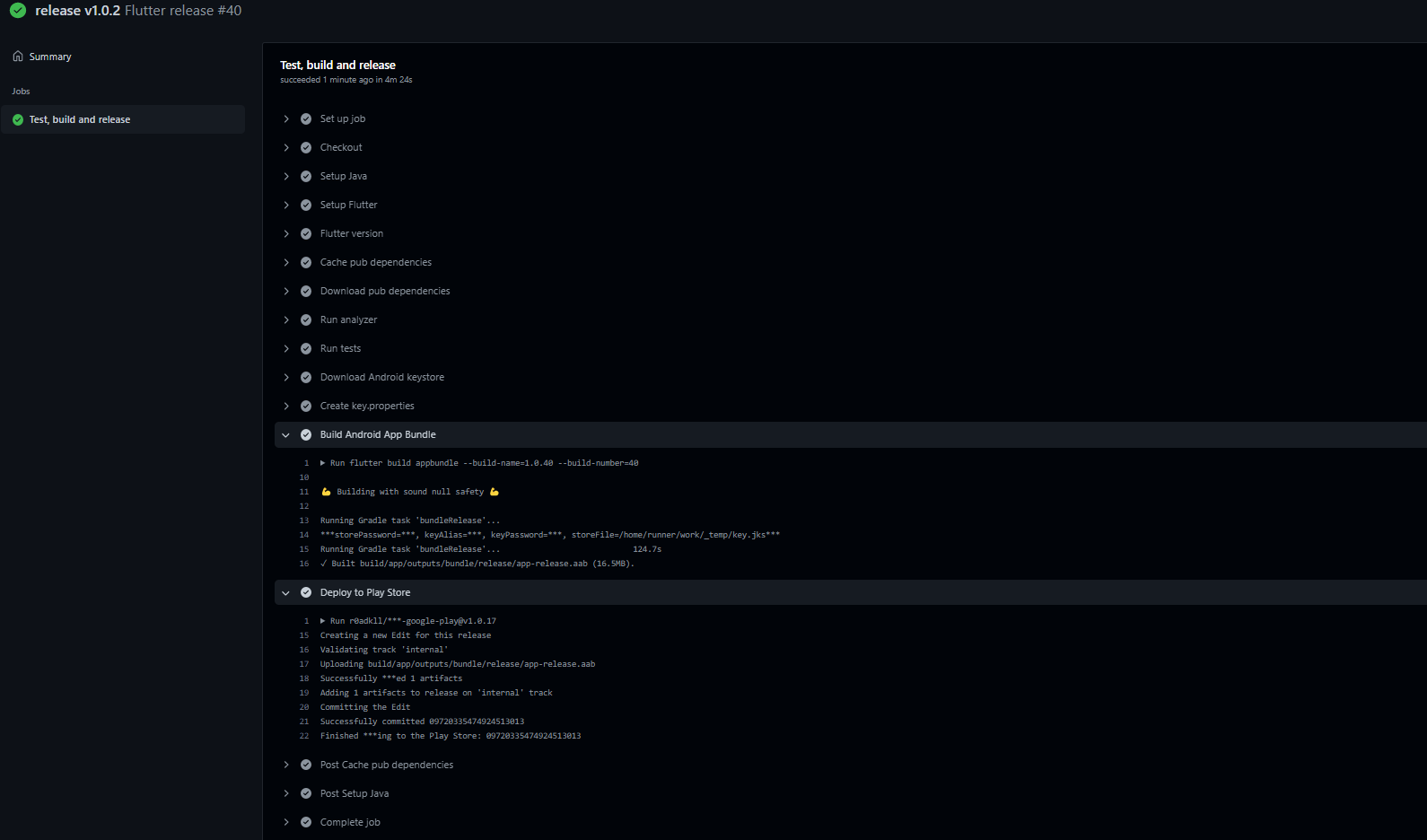Collapse the Build Android App Bundle step
This screenshot has height=840, width=1427.
(286, 434)
